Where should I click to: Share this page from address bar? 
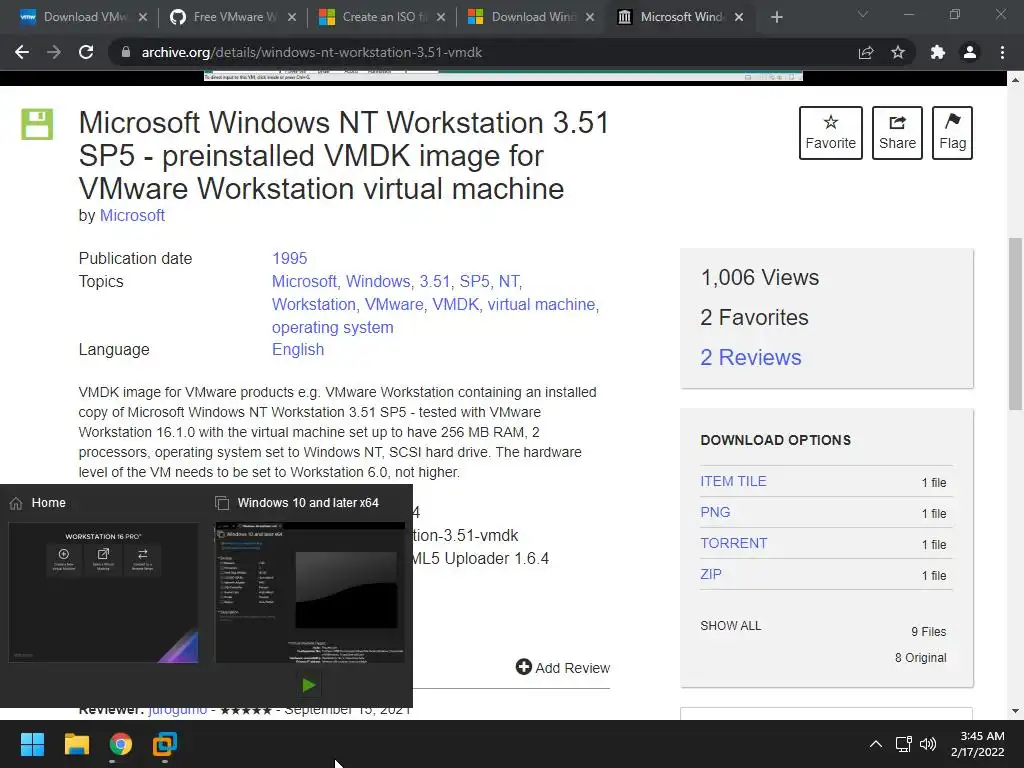click(866, 52)
